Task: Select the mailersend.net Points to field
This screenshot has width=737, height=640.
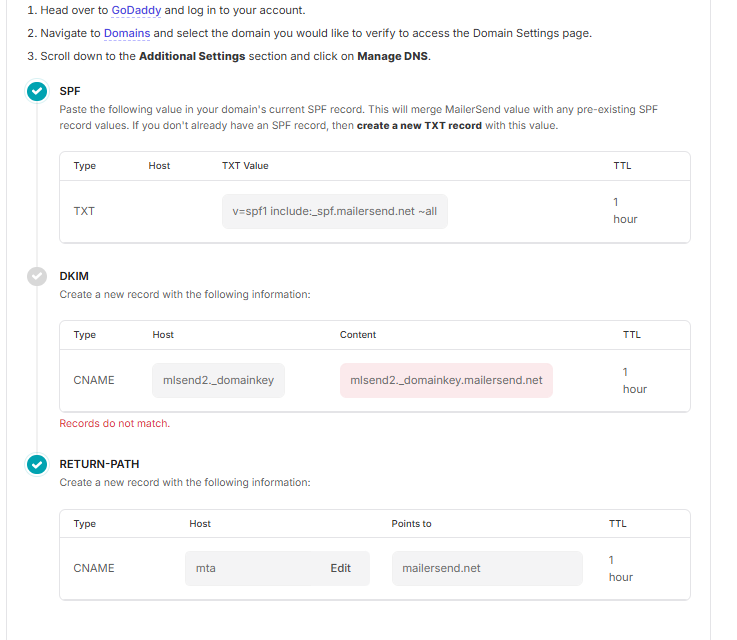Action: click(486, 568)
